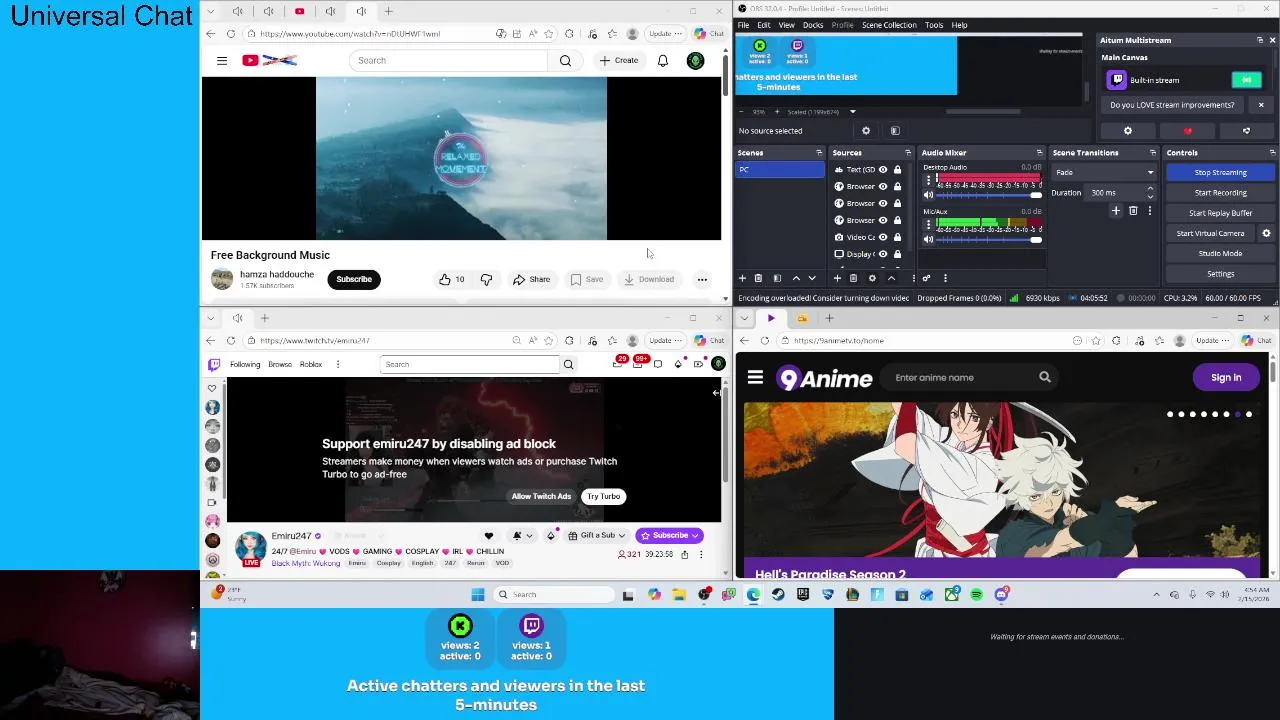Open Twitch whispers chat icon
This screenshot has width=1280, height=720.
[x=658, y=364]
